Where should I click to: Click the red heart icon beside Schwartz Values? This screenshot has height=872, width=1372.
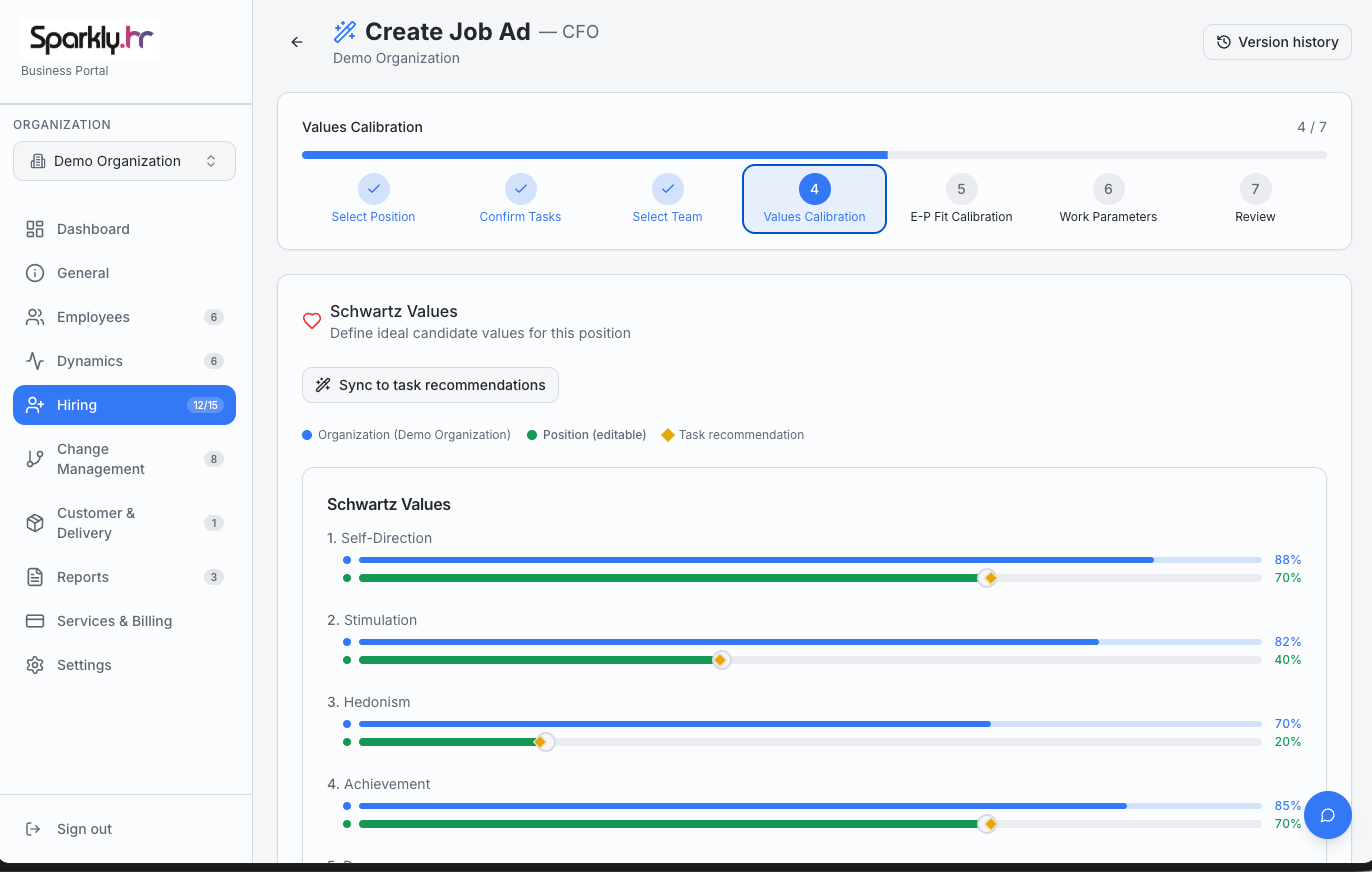[x=312, y=321]
